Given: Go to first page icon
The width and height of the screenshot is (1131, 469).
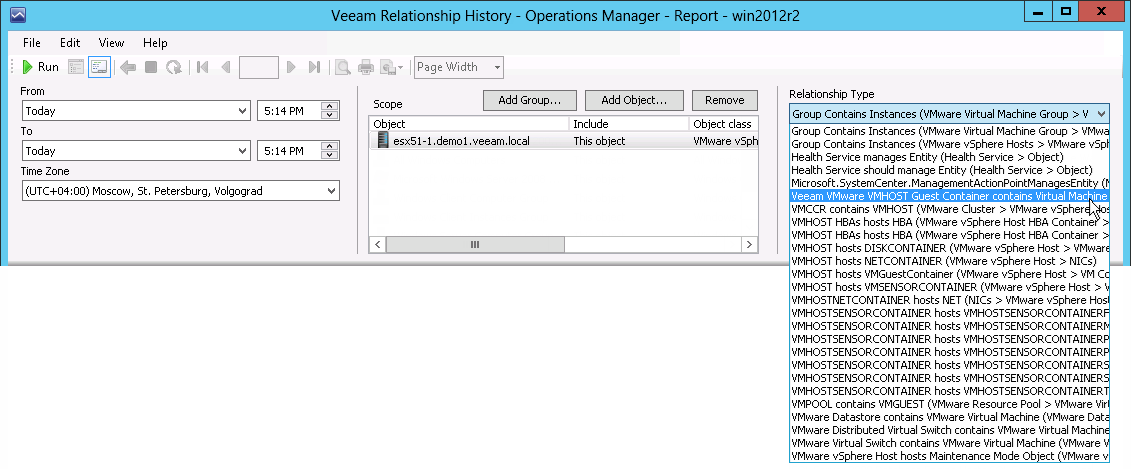Looking at the screenshot, I should [x=203, y=67].
